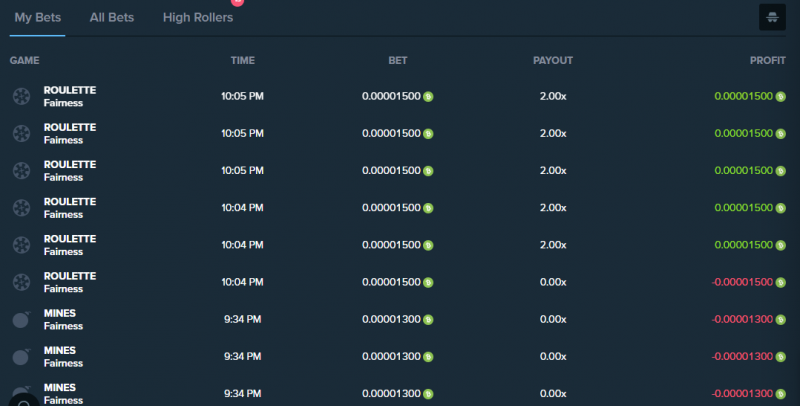This screenshot has width=800, height=406.
Task: Click the coin icon beside the topmost row's bet
Action: 428,96
